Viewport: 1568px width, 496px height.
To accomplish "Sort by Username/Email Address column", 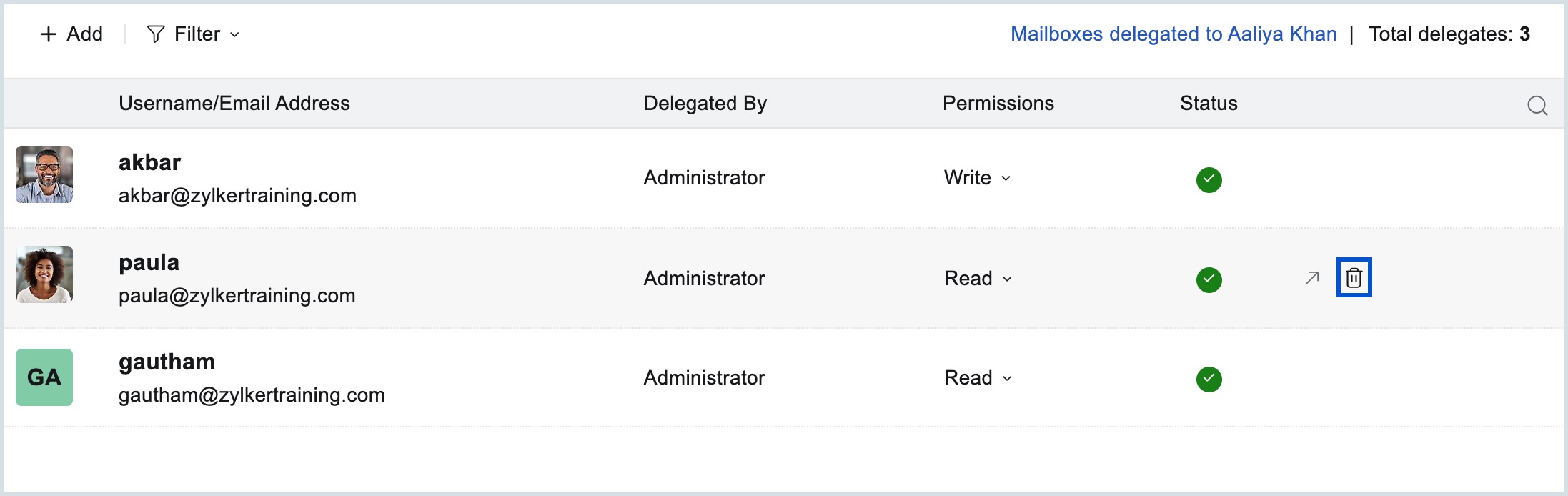I will click(234, 104).
